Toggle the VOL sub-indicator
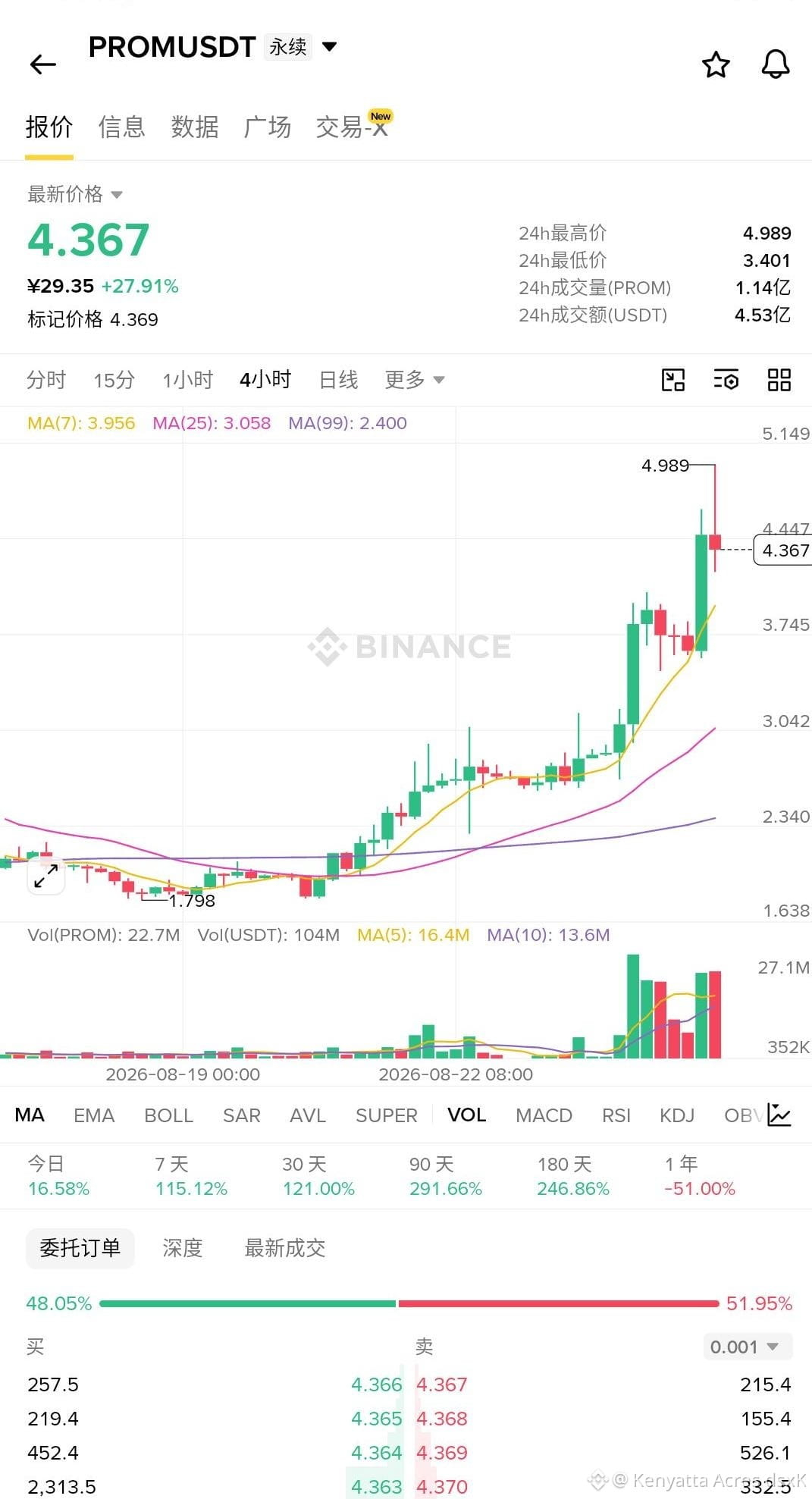This screenshot has width=812, height=1499. [467, 1115]
